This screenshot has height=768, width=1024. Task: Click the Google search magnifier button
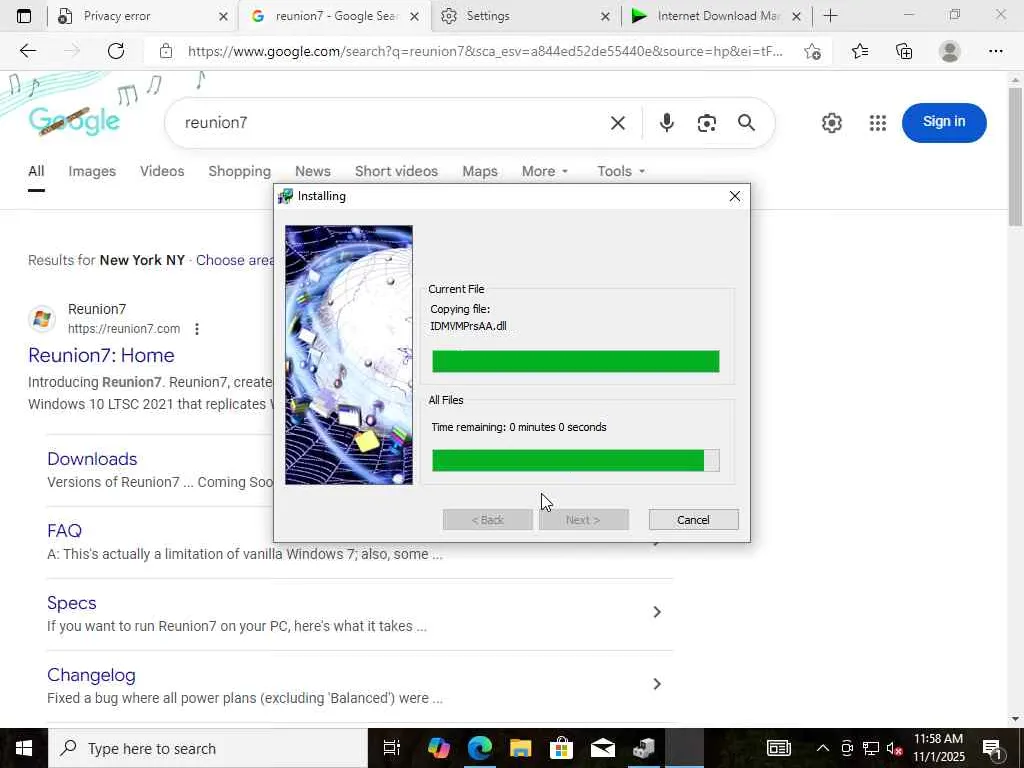tap(746, 123)
